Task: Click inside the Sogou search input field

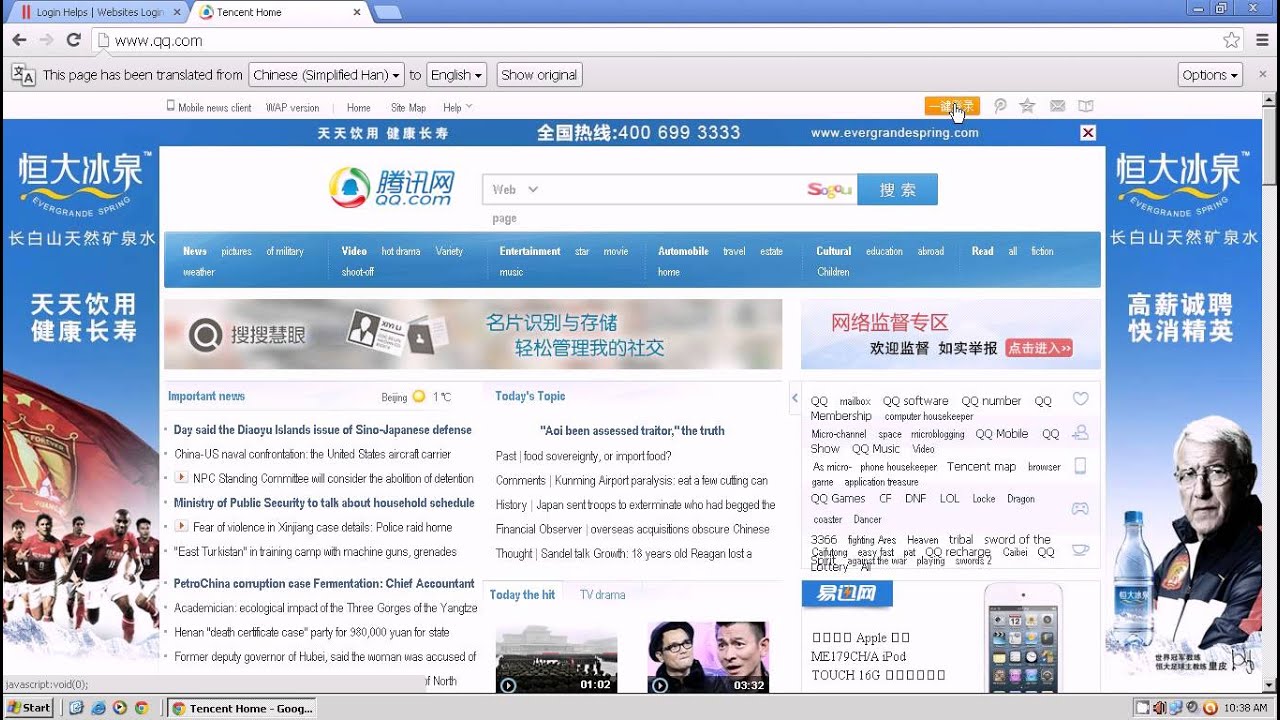Action: point(670,189)
